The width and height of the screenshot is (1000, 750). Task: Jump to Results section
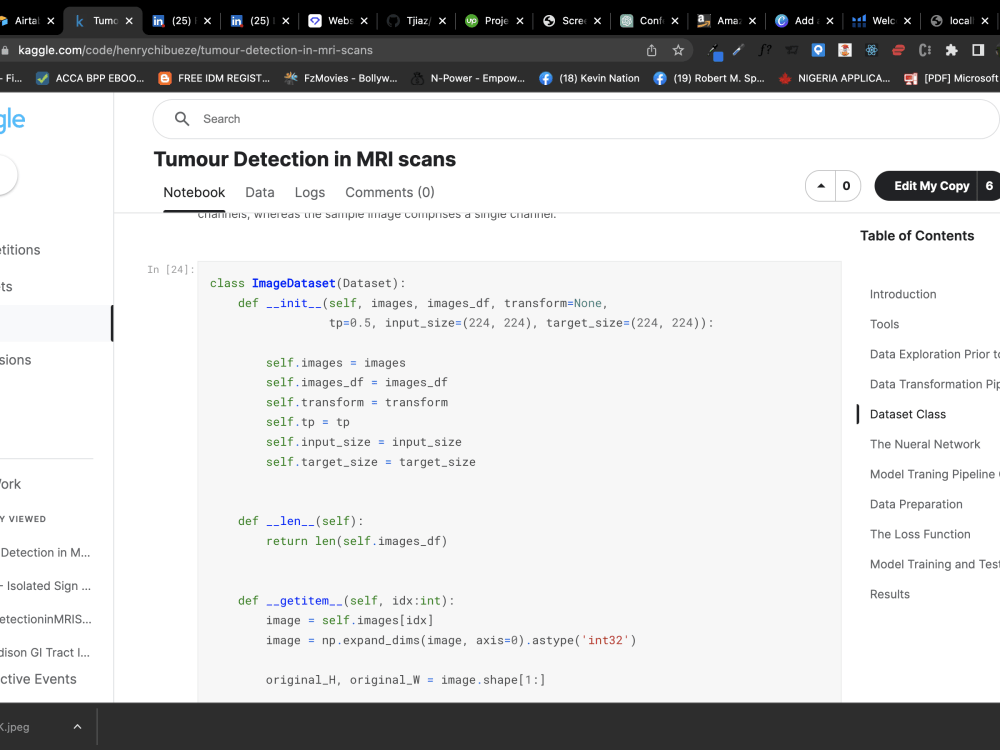[x=890, y=594]
